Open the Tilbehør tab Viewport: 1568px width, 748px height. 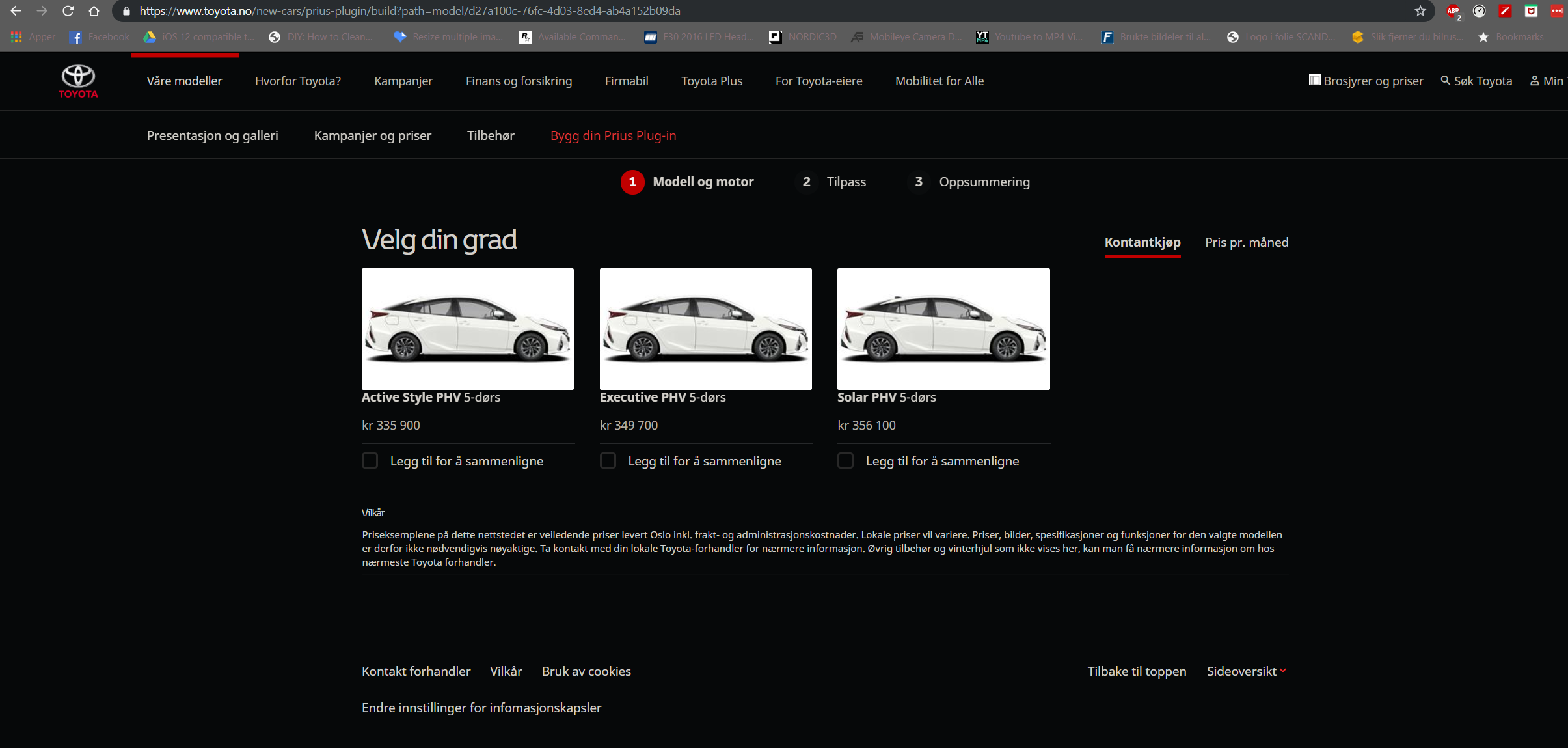pyautogui.click(x=491, y=136)
